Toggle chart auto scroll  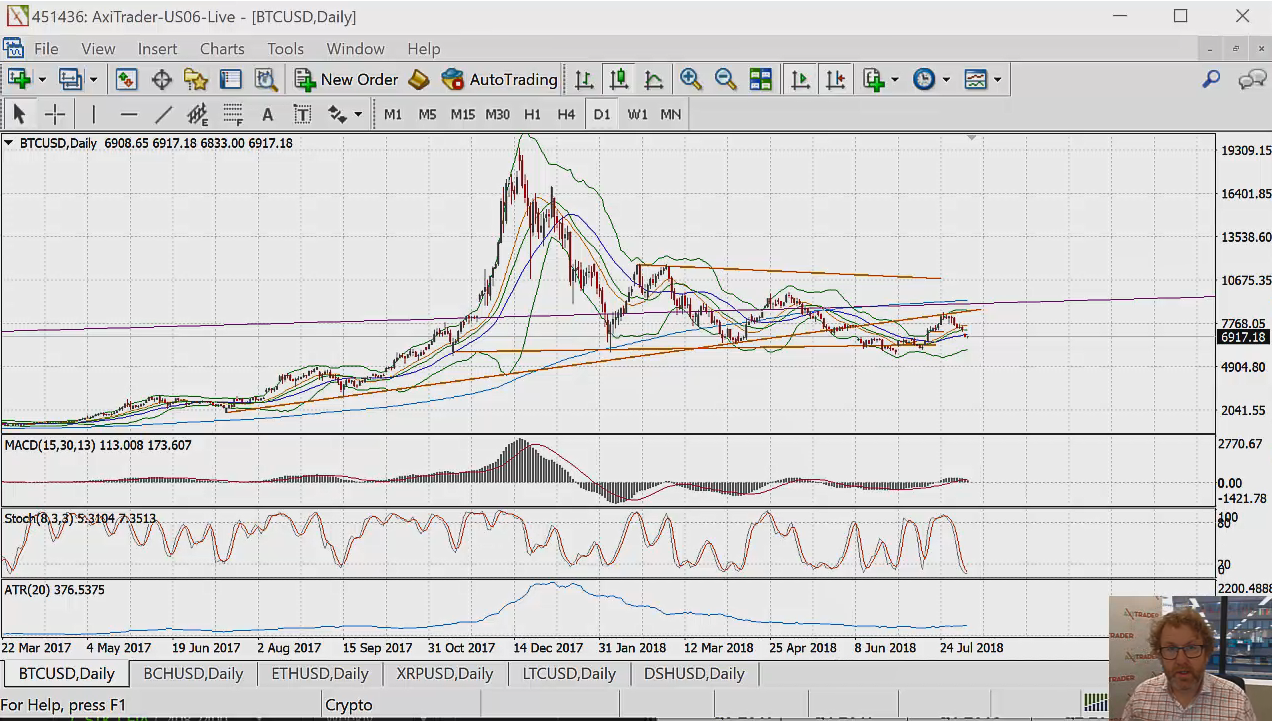pyautogui.click(x=800, y=80)
